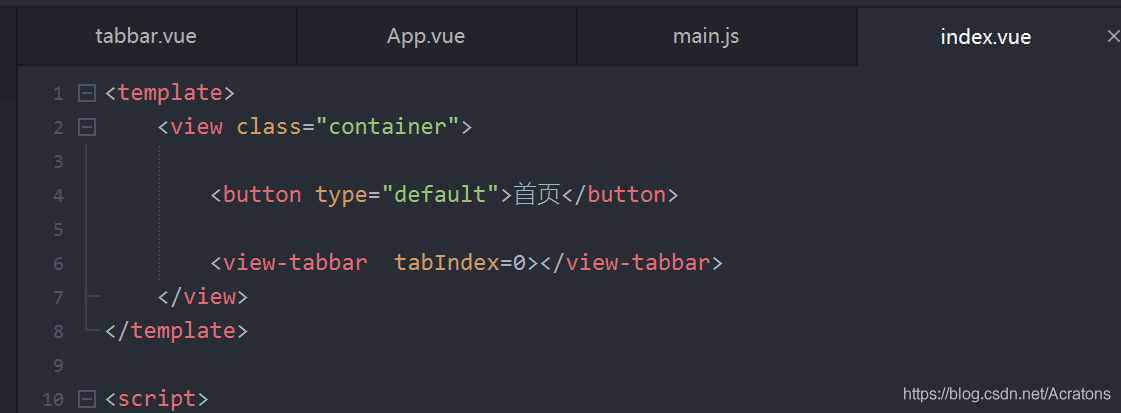Close the index.vue tab
This screenshot has height=413, width=1121.
click(1113, 36)
